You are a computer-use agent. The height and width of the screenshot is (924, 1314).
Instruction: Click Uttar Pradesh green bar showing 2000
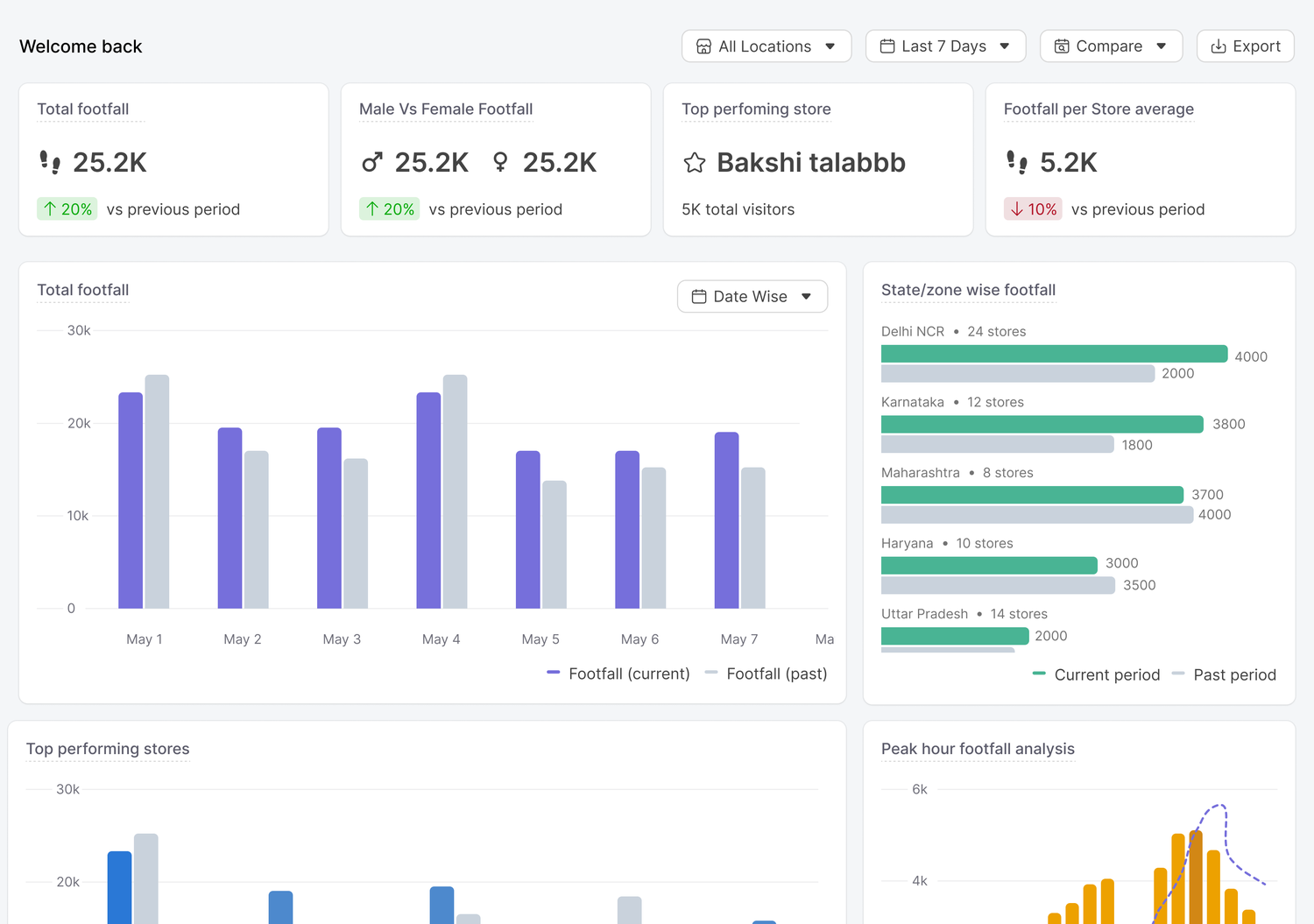(955, 636)
